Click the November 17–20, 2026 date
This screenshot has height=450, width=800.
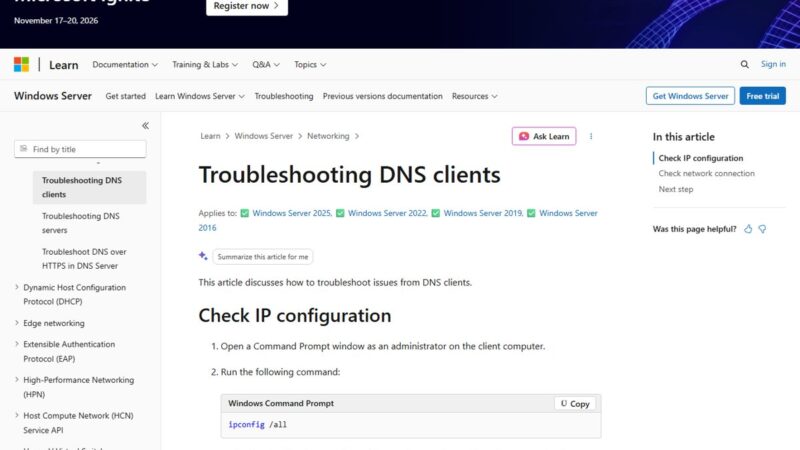pos(56,20)
